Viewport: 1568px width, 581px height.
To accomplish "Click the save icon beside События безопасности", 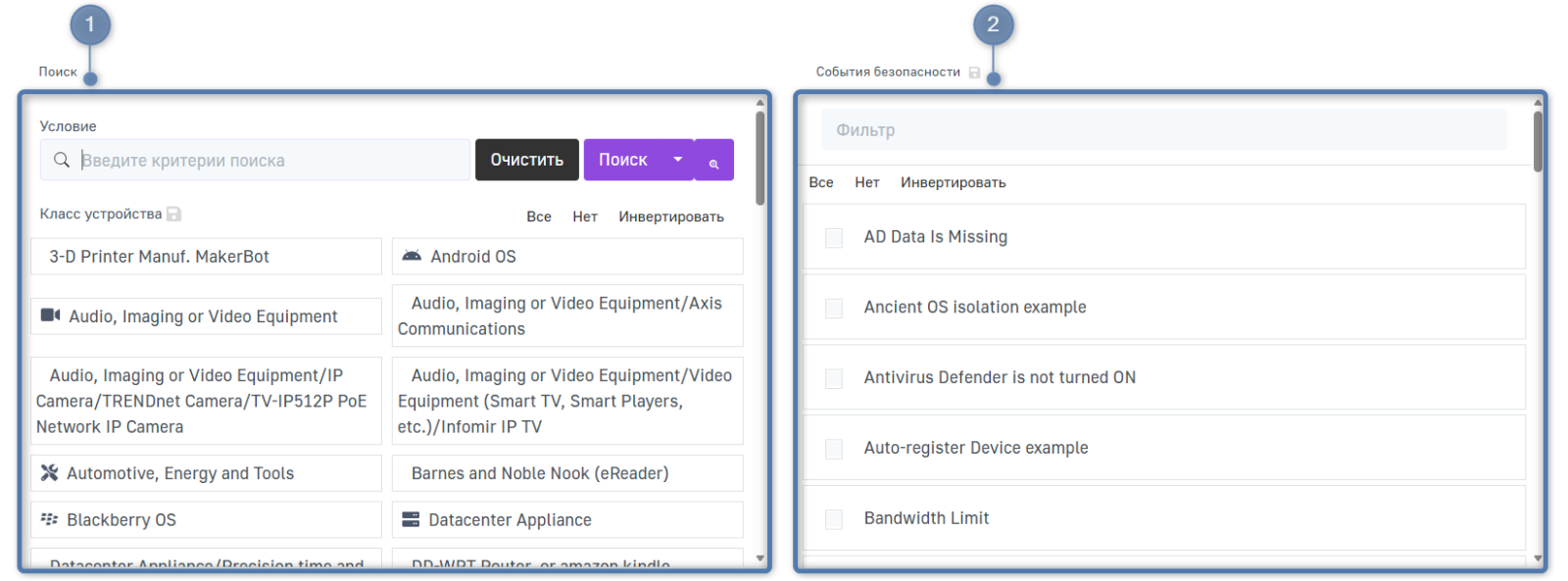I will [974, 73].
